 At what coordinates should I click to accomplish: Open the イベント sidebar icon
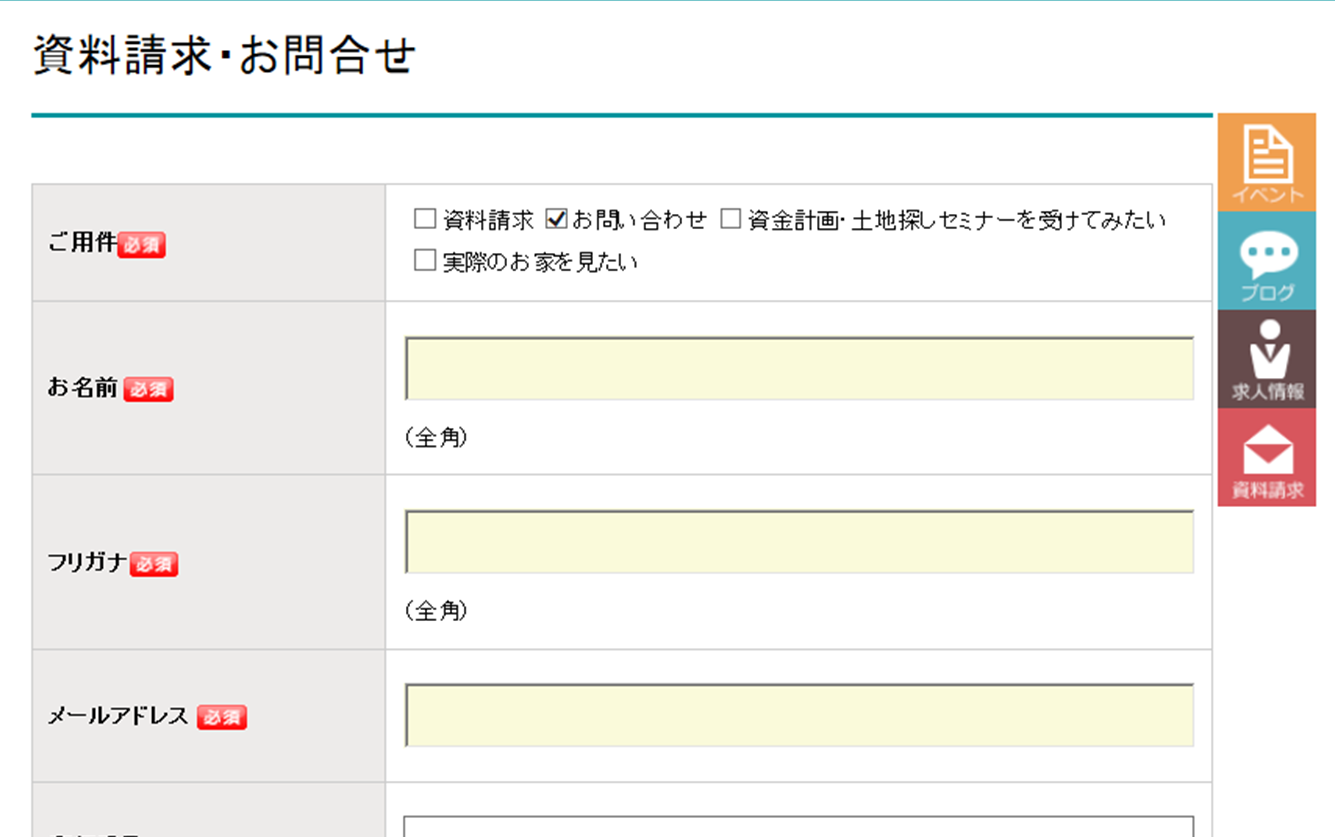[1267, 162]
